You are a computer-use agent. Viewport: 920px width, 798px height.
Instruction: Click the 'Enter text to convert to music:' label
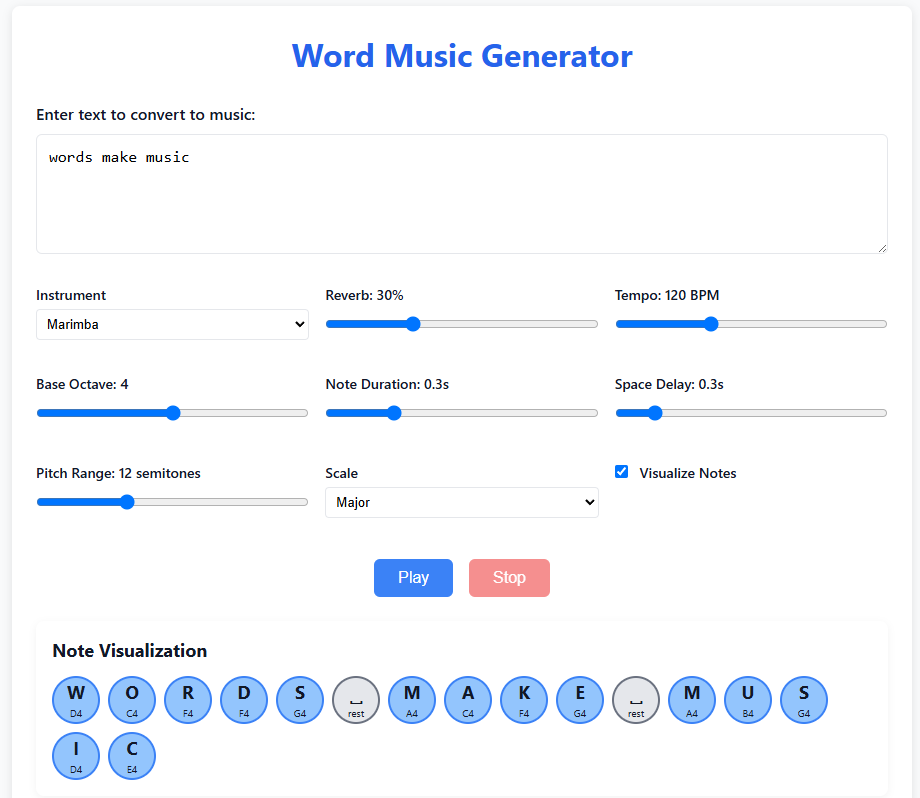pos(146,114)
